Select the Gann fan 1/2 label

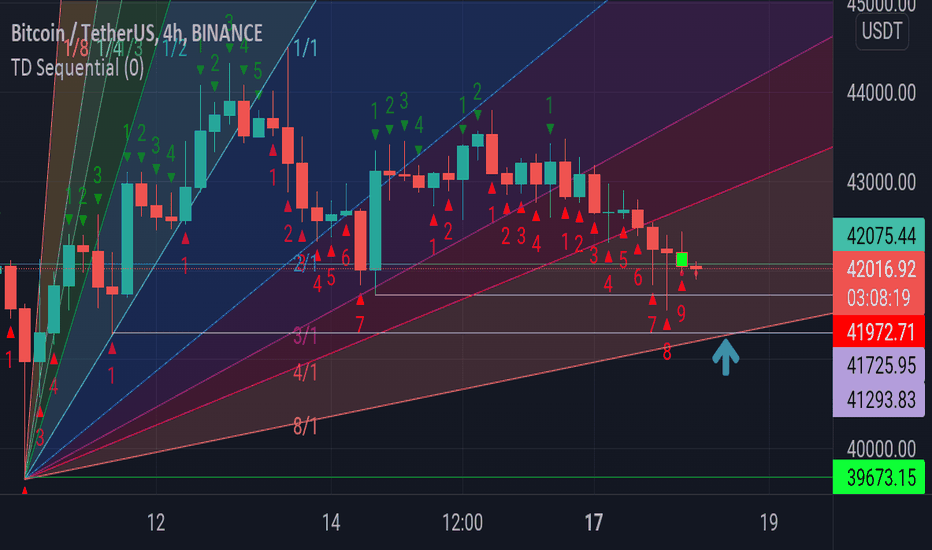point(175,49)
